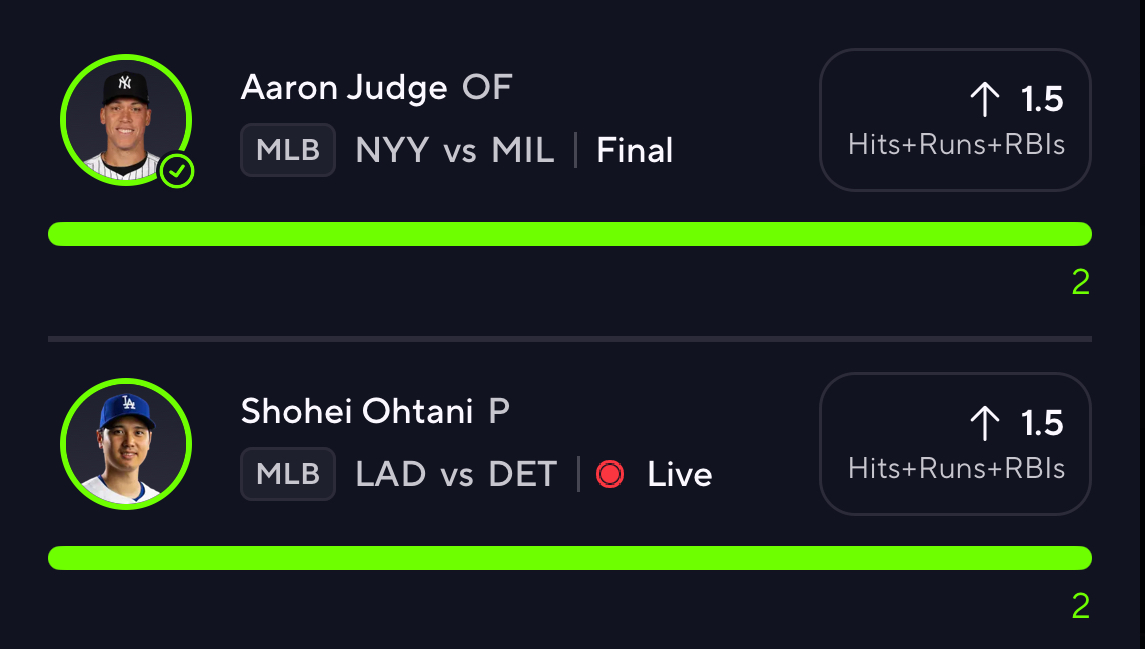This screenshot has width=1145, height=649.
Task: Click Aaron Judge's player avatar
Action: pyautogui.click(x=125, y=121)
